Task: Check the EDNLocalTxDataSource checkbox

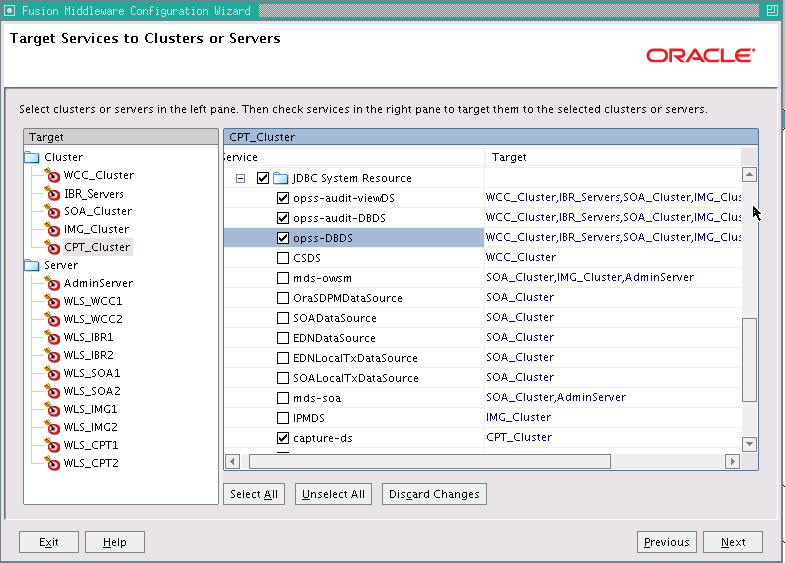Action: point(283,358)
